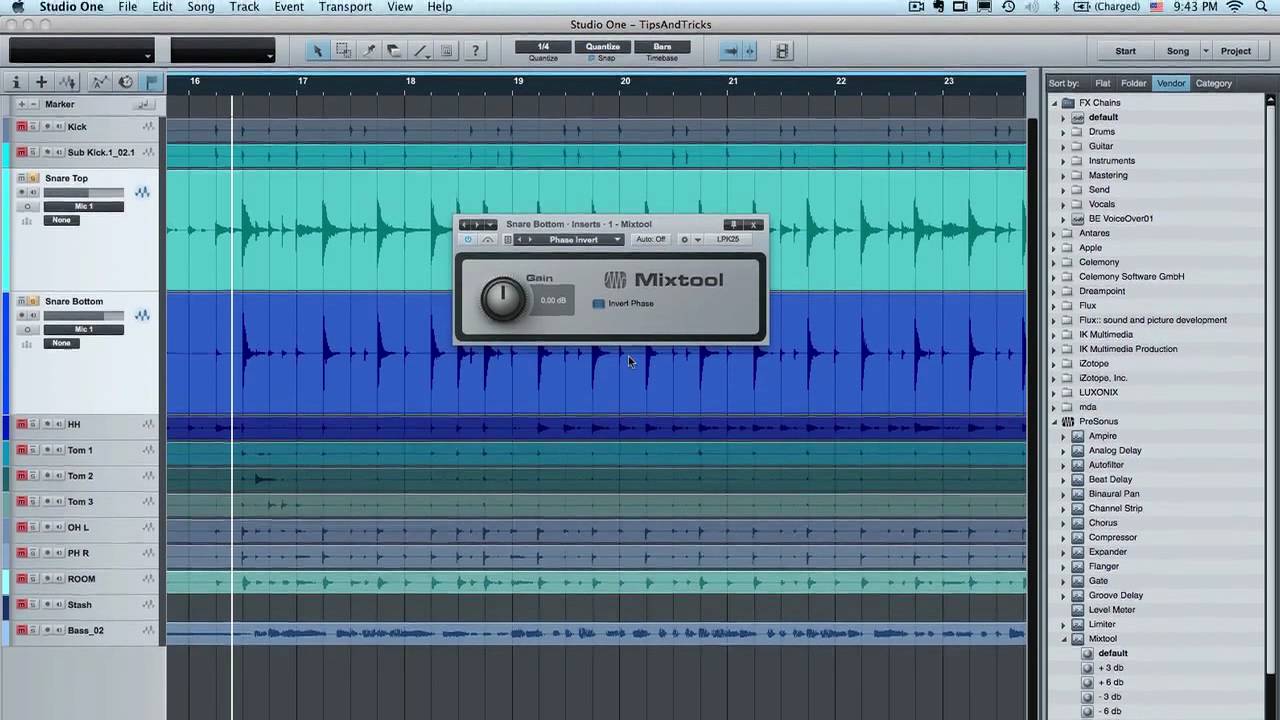Collapse the Mixtool presets list

pyautogui.click(x=1064, y=639)
